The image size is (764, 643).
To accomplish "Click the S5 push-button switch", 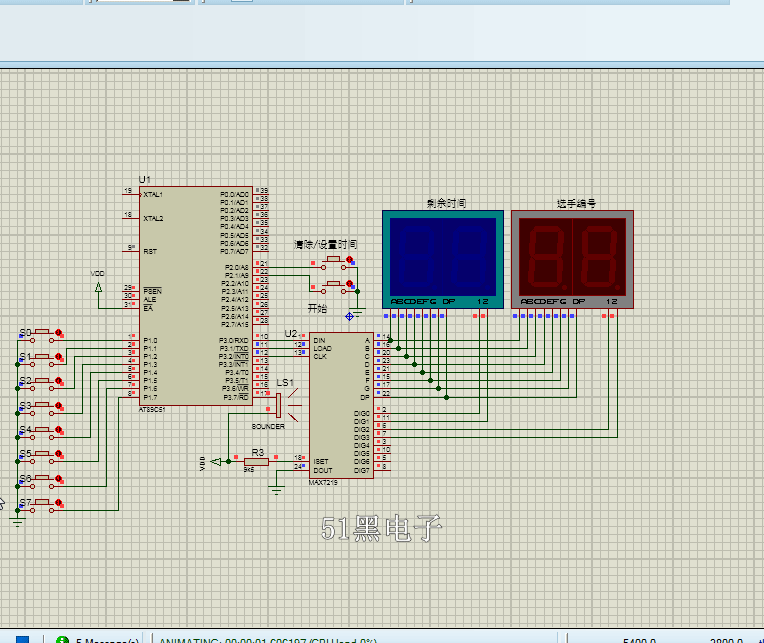I will pos(42,457).
